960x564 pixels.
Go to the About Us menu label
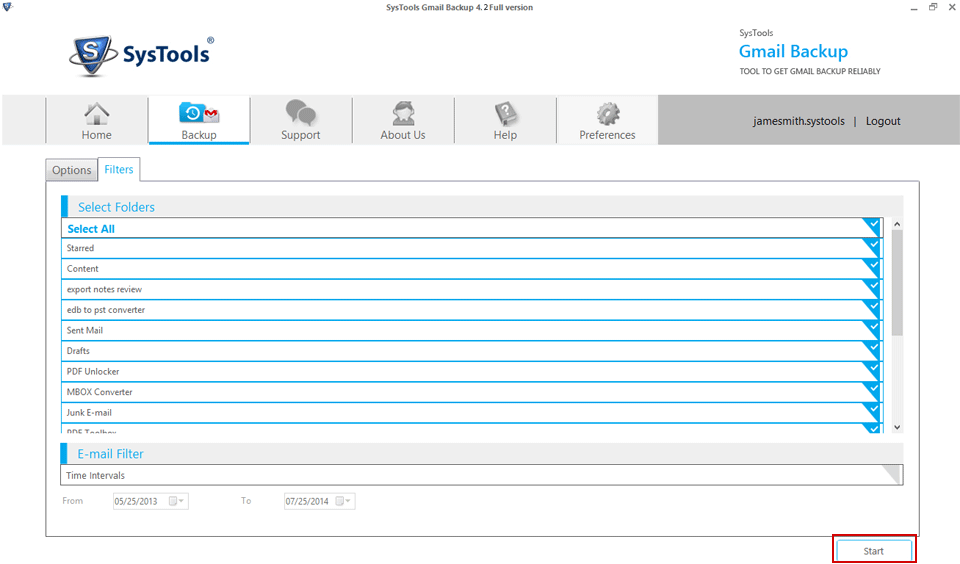tap(403, 135)
